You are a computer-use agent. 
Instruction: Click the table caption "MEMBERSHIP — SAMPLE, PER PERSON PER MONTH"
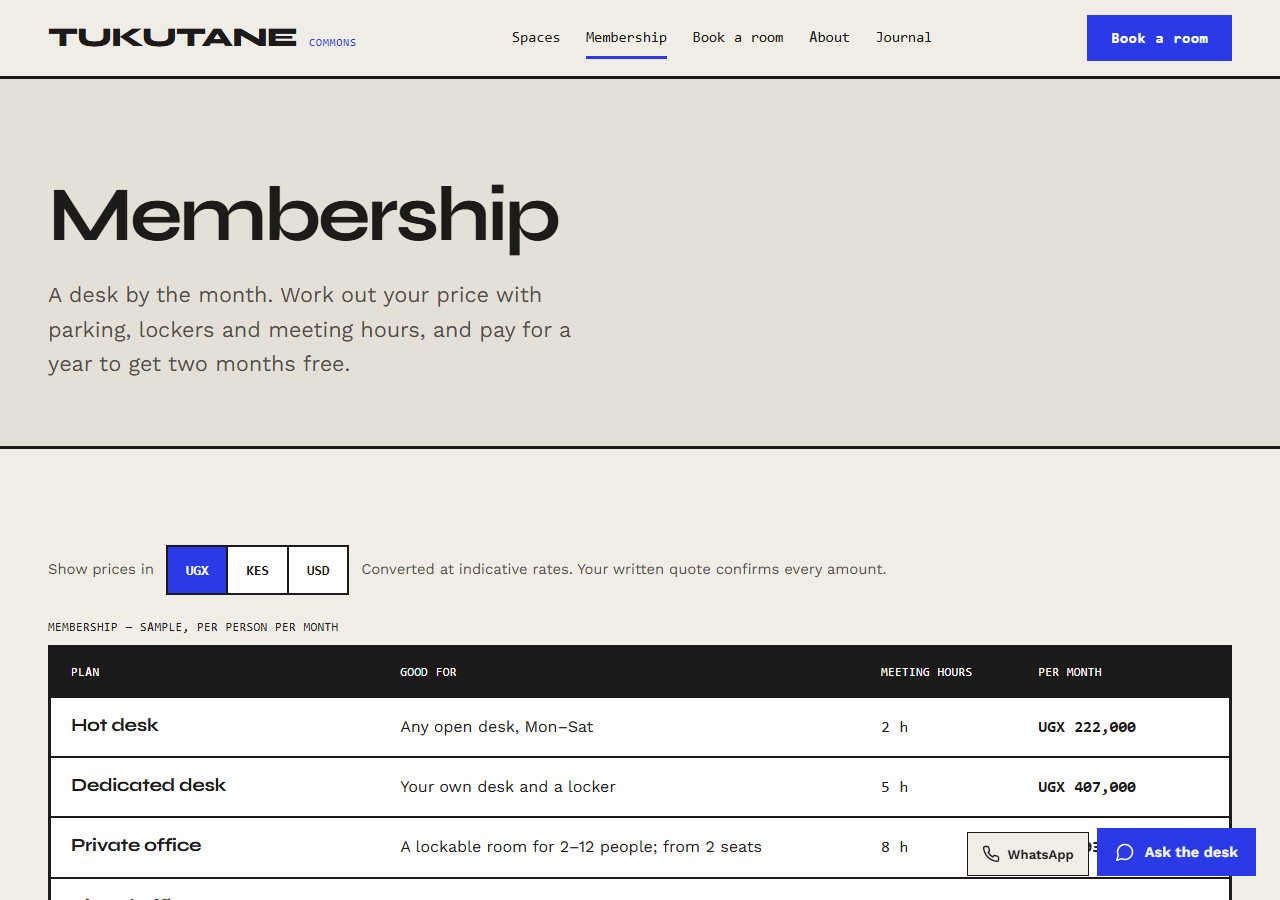[x=193, y=628]
